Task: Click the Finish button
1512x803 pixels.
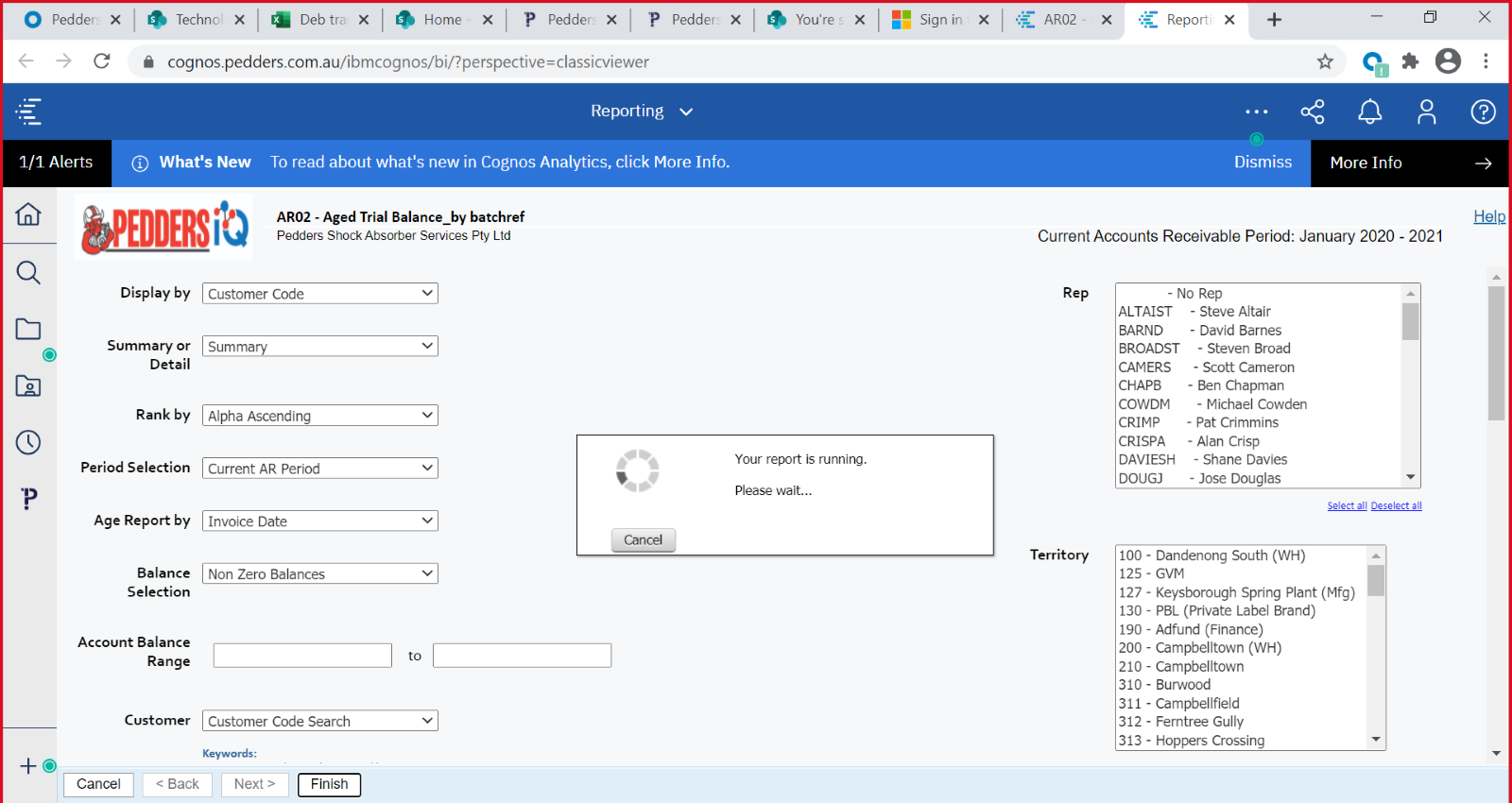Action: pos(329,784)
